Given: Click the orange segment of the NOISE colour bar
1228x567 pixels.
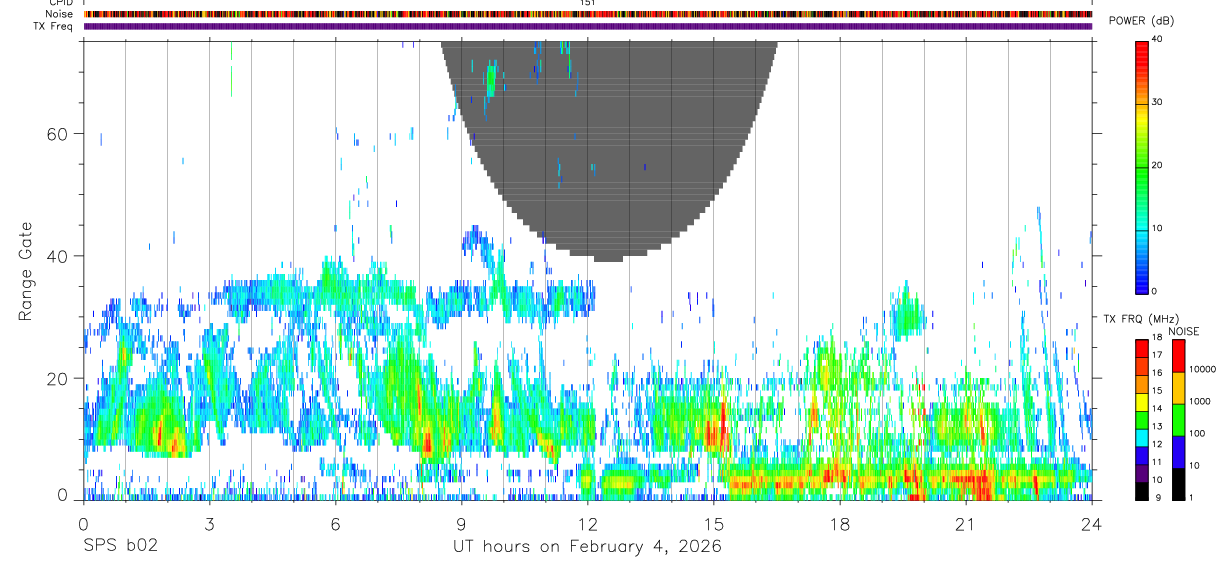Looking at the screenshot, I should [1178, 388].
